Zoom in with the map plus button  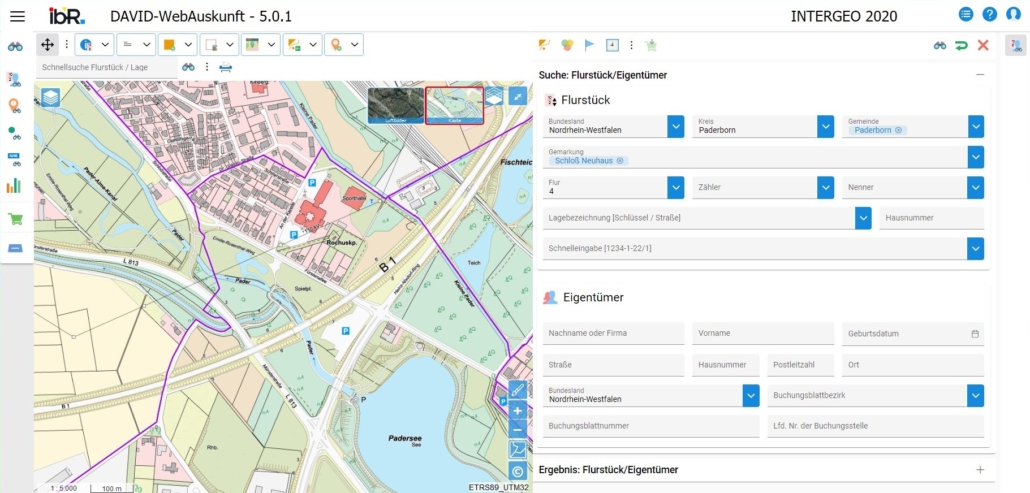[x=517, y=411]
